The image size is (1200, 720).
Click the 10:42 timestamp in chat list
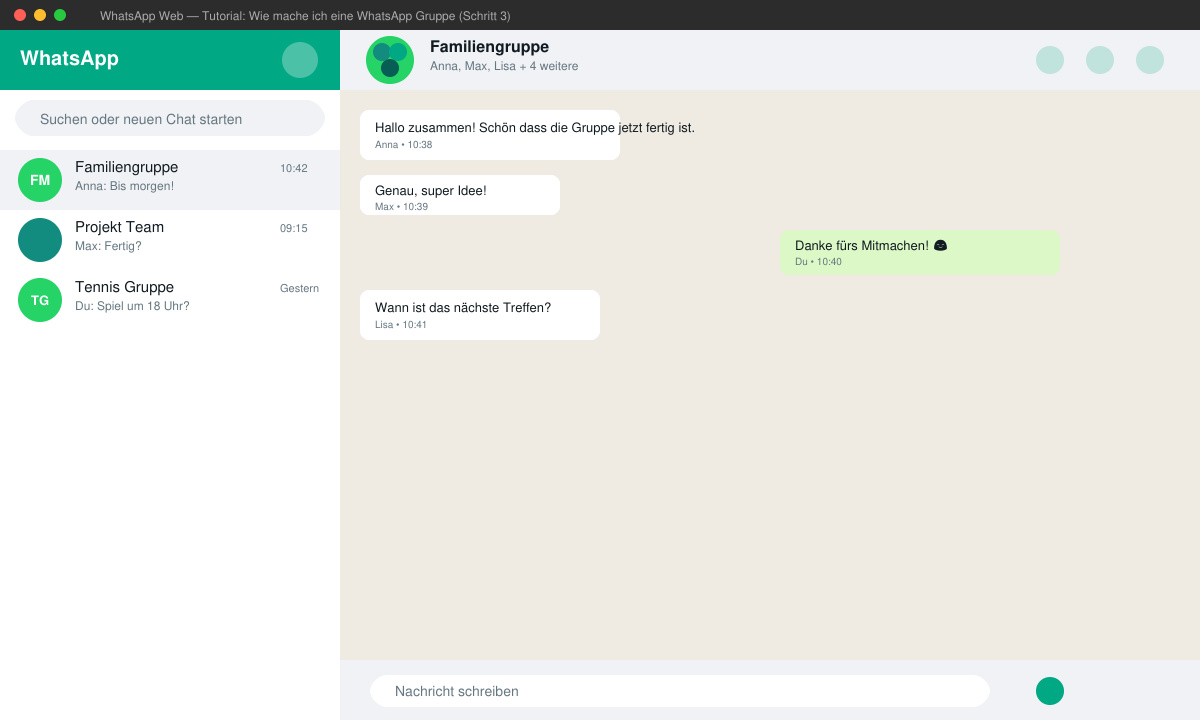click(x=294, y=168)
